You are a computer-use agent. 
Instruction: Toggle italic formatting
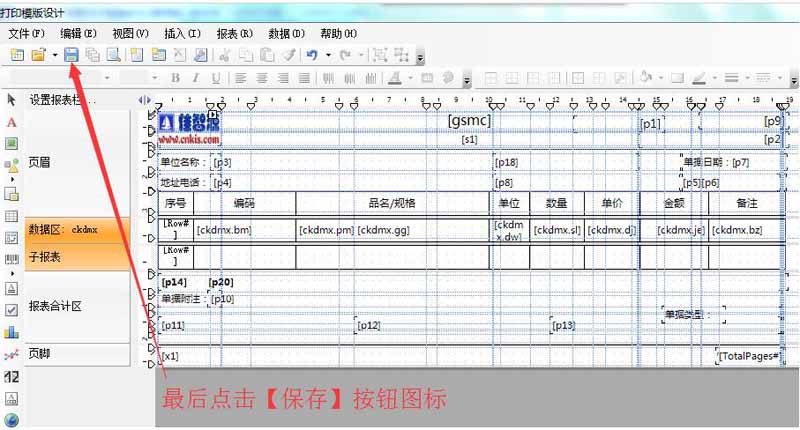(195, 78)
